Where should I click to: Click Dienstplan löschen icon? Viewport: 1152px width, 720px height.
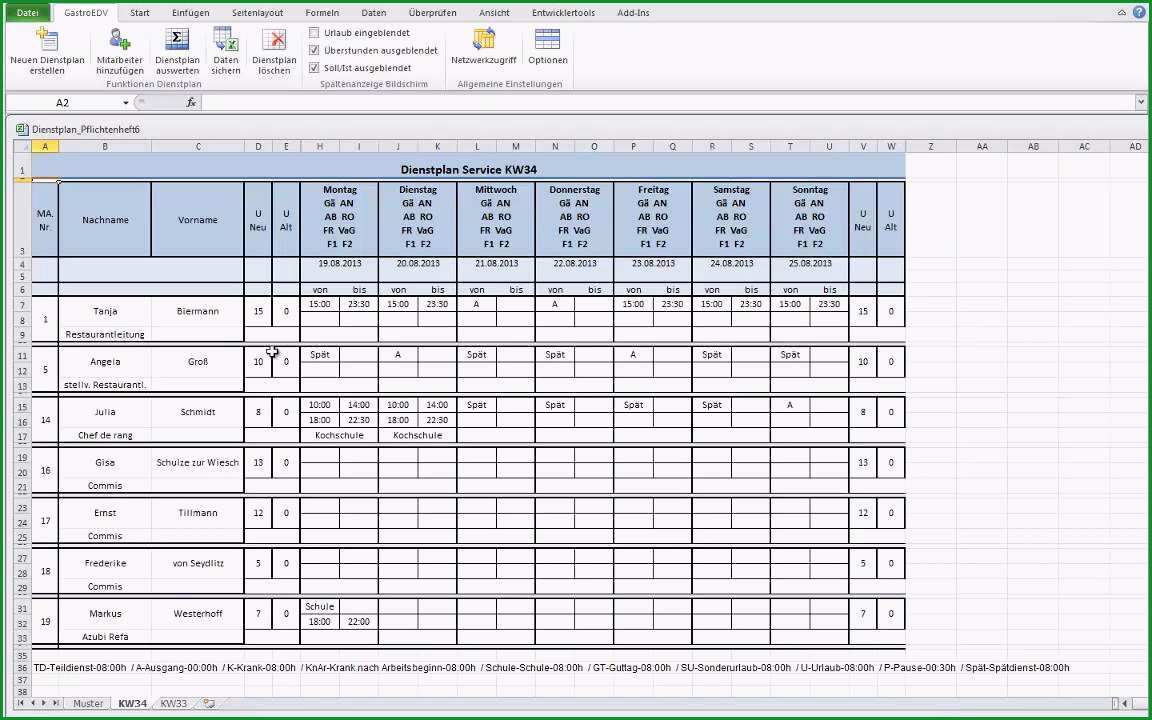pyautogui.click(x=274, y=39)
